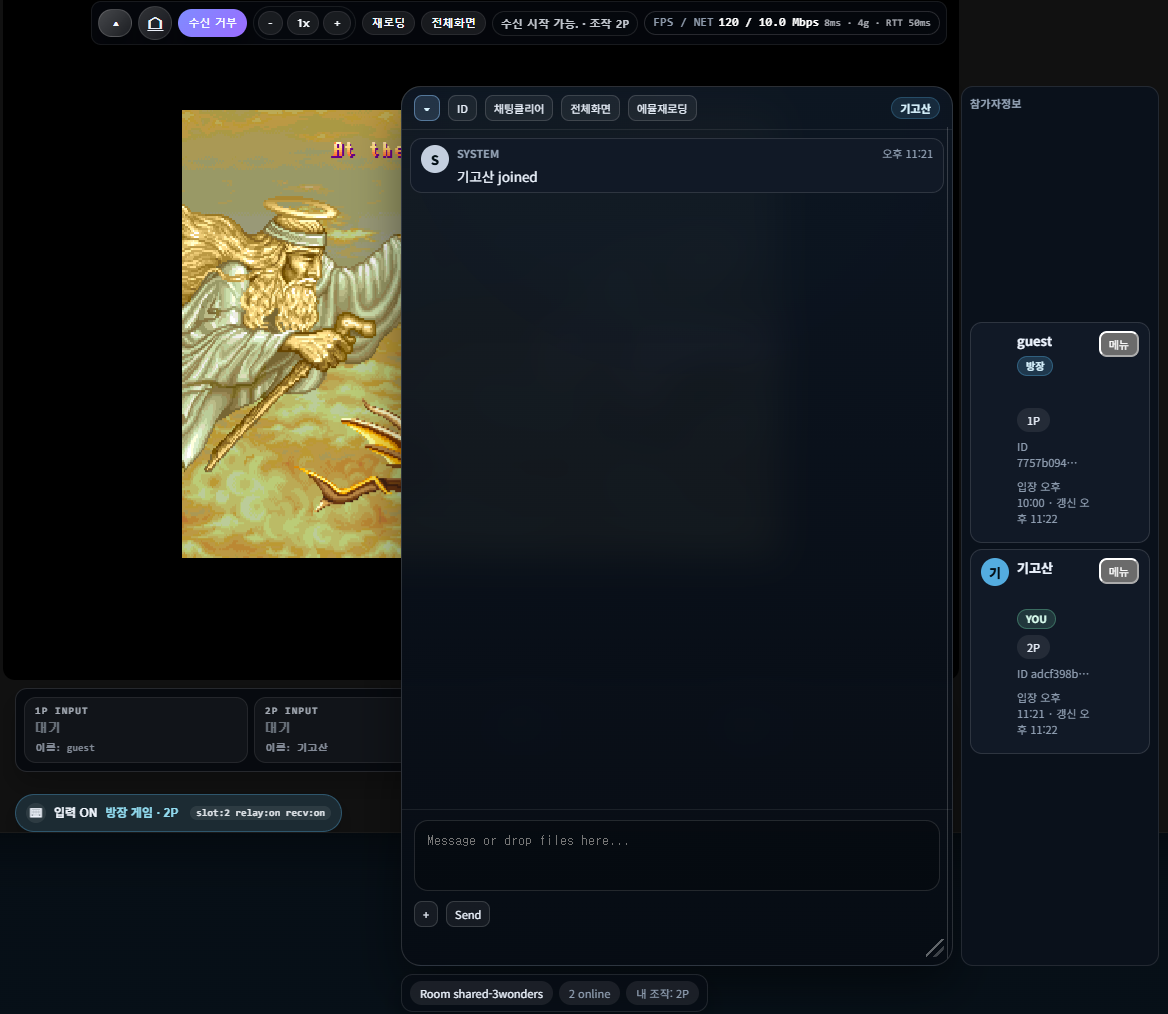Image resolution: width=1168 pixels, height=1014 pixels.
Task: Decrease zoom with the minus button
Action: pos(270,23)
